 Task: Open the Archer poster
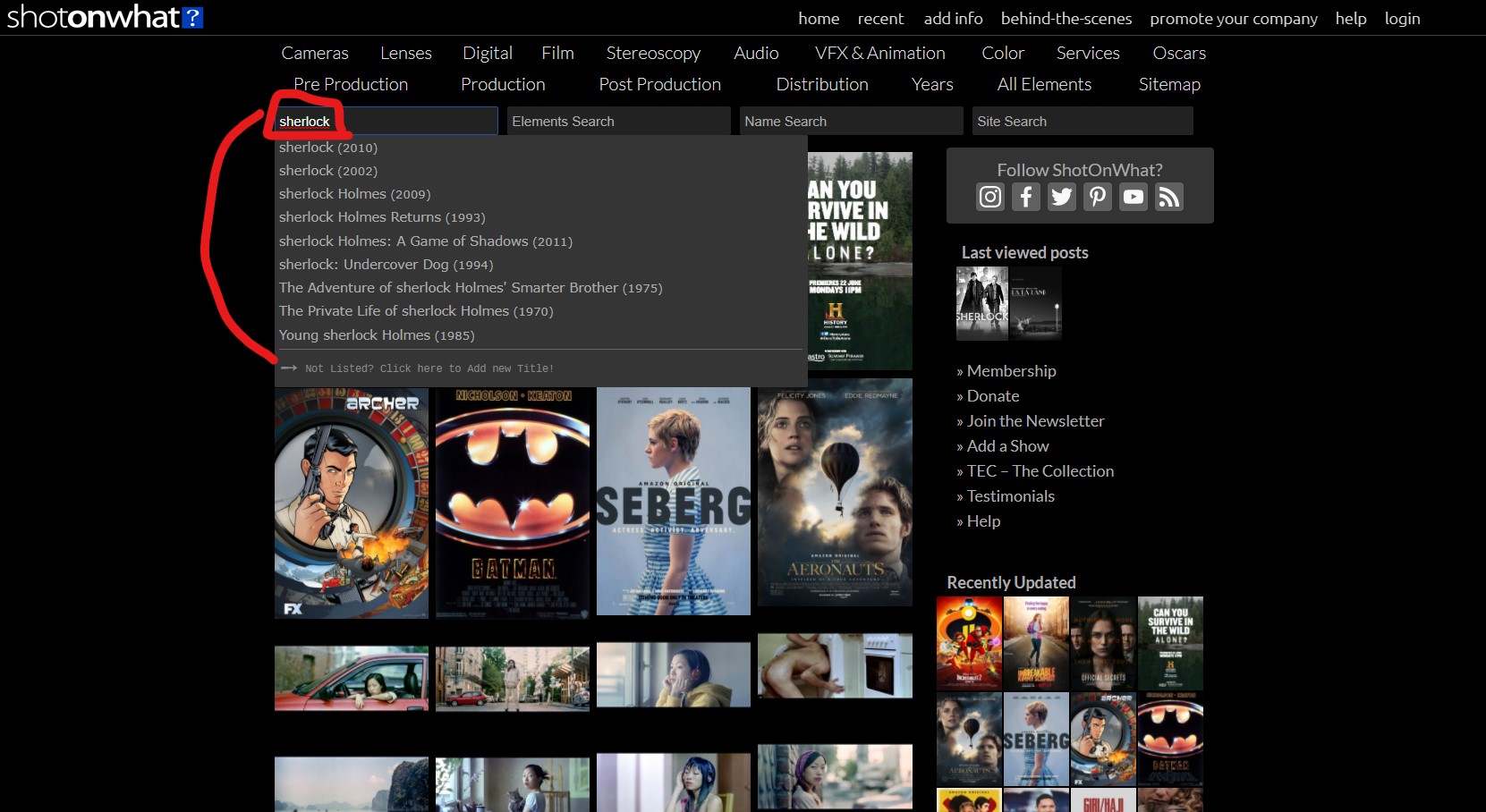click(352, 503)
